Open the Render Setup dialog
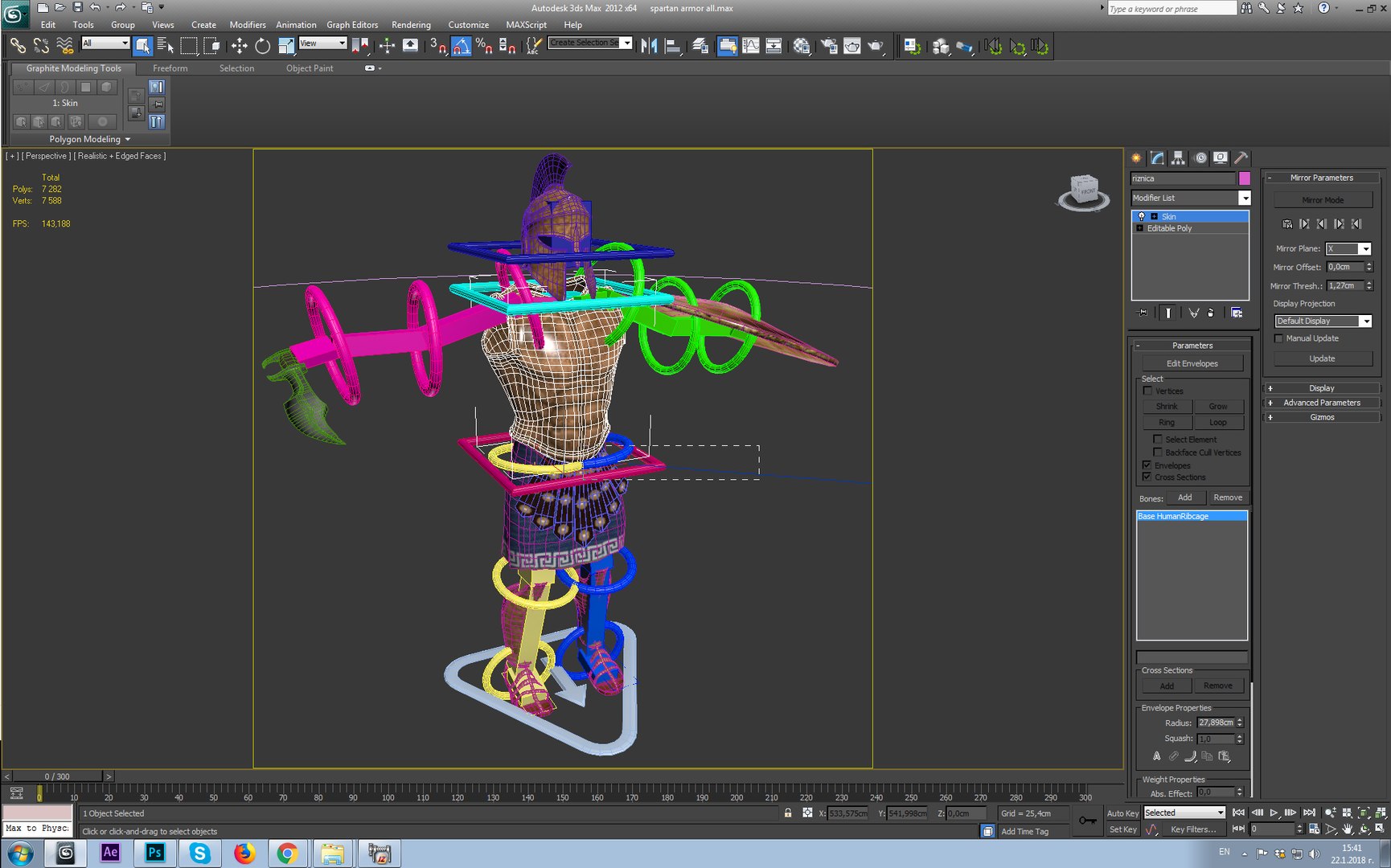The height and width of the screenshot is (868, 1391). point(829,46)
